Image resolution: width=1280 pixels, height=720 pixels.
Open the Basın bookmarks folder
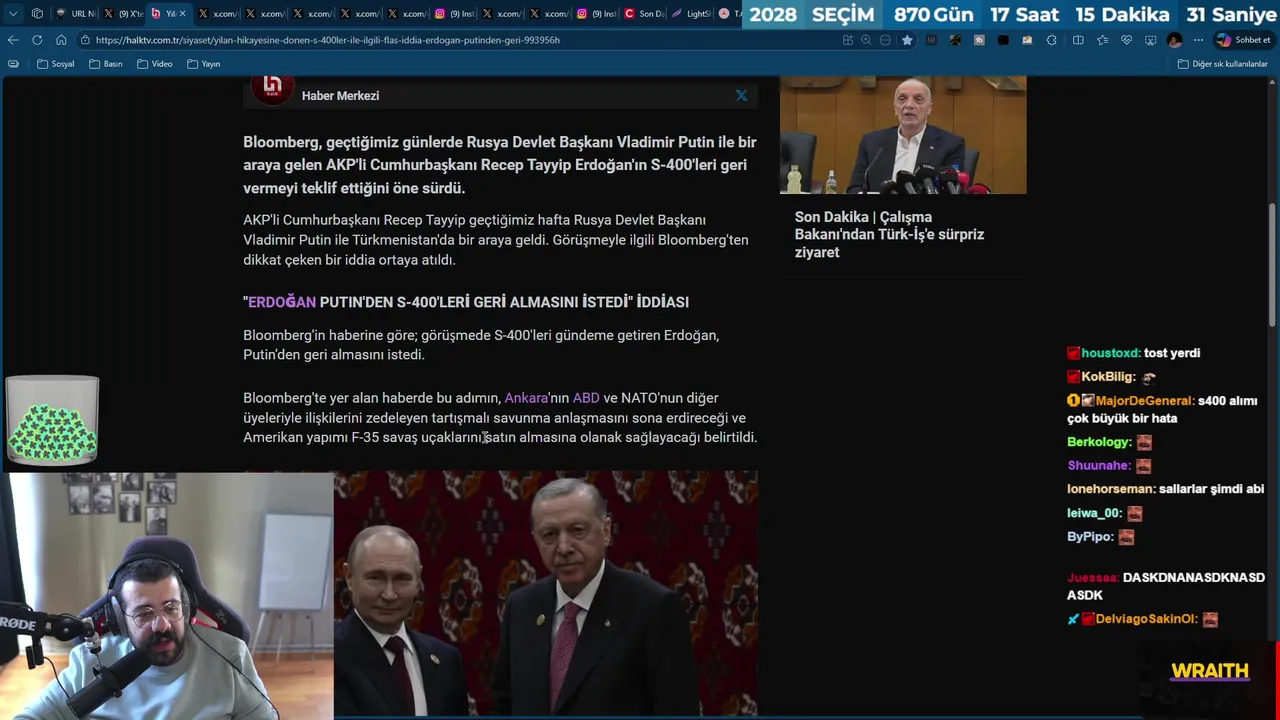(106, 64)
